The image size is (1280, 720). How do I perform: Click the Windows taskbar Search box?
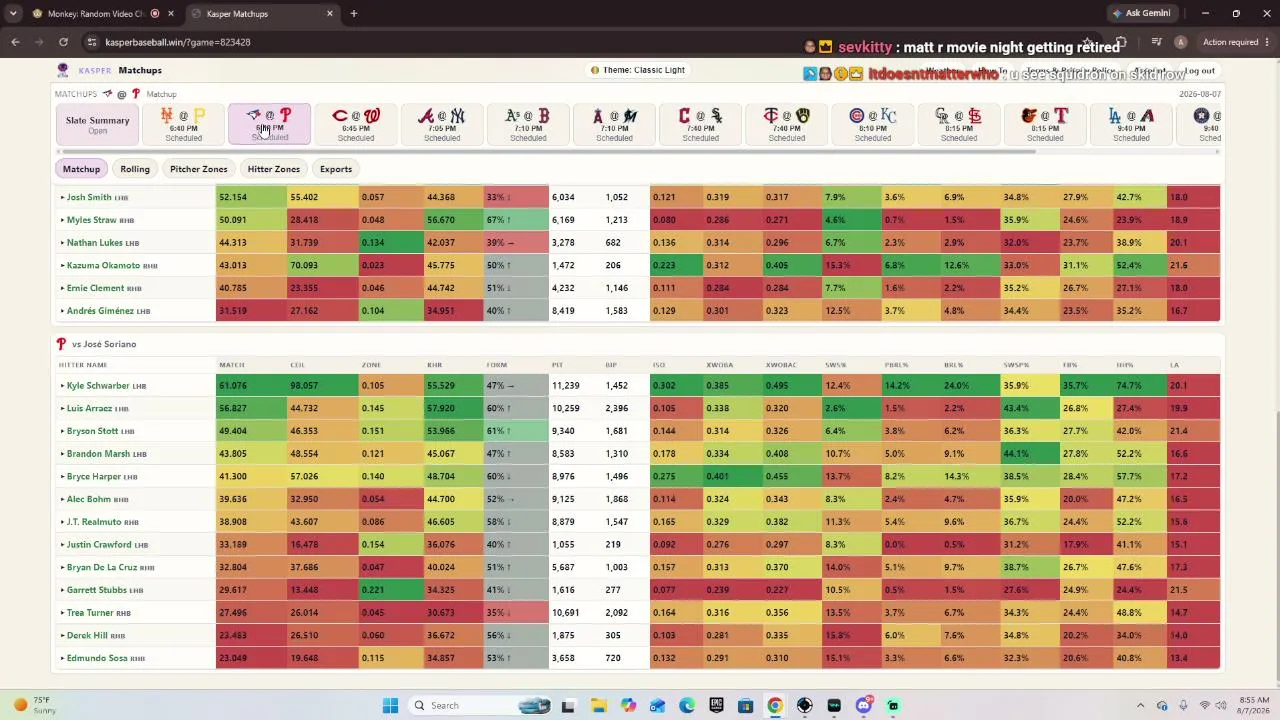point(480,705)
